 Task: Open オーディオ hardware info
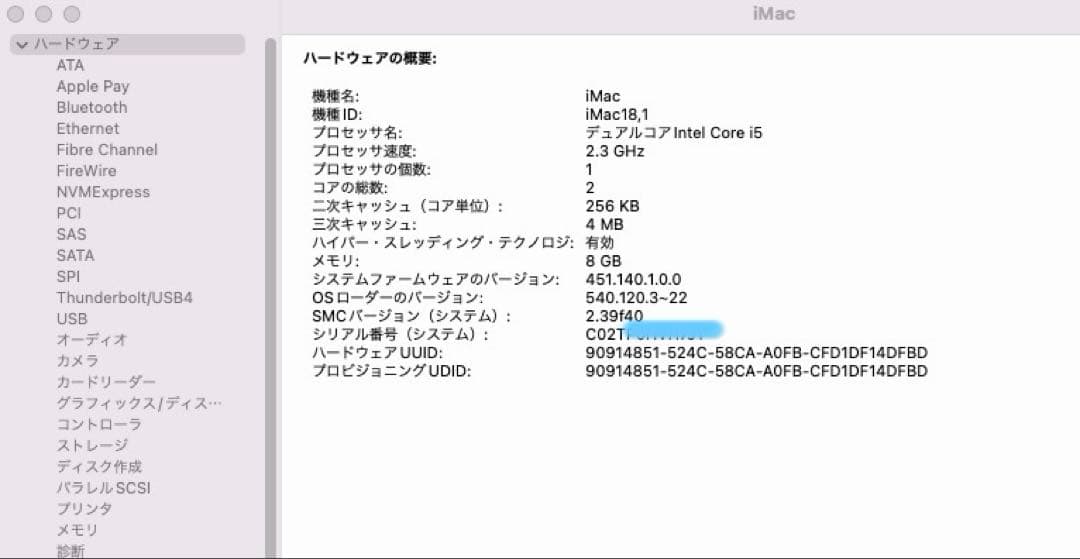(x=92, y=340)
